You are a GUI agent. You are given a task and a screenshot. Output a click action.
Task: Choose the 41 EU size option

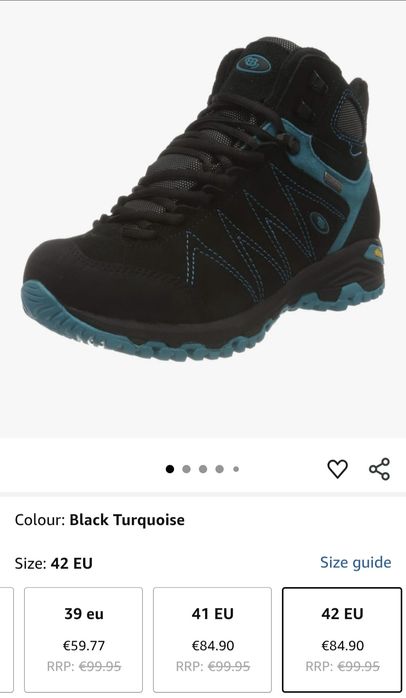(x=212, y=639)
